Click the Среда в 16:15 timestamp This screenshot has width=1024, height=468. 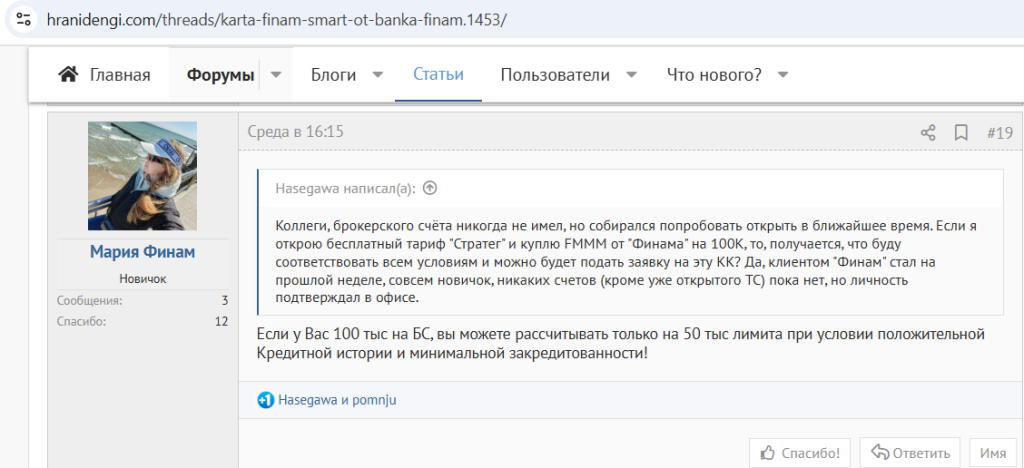click(296, 132)
